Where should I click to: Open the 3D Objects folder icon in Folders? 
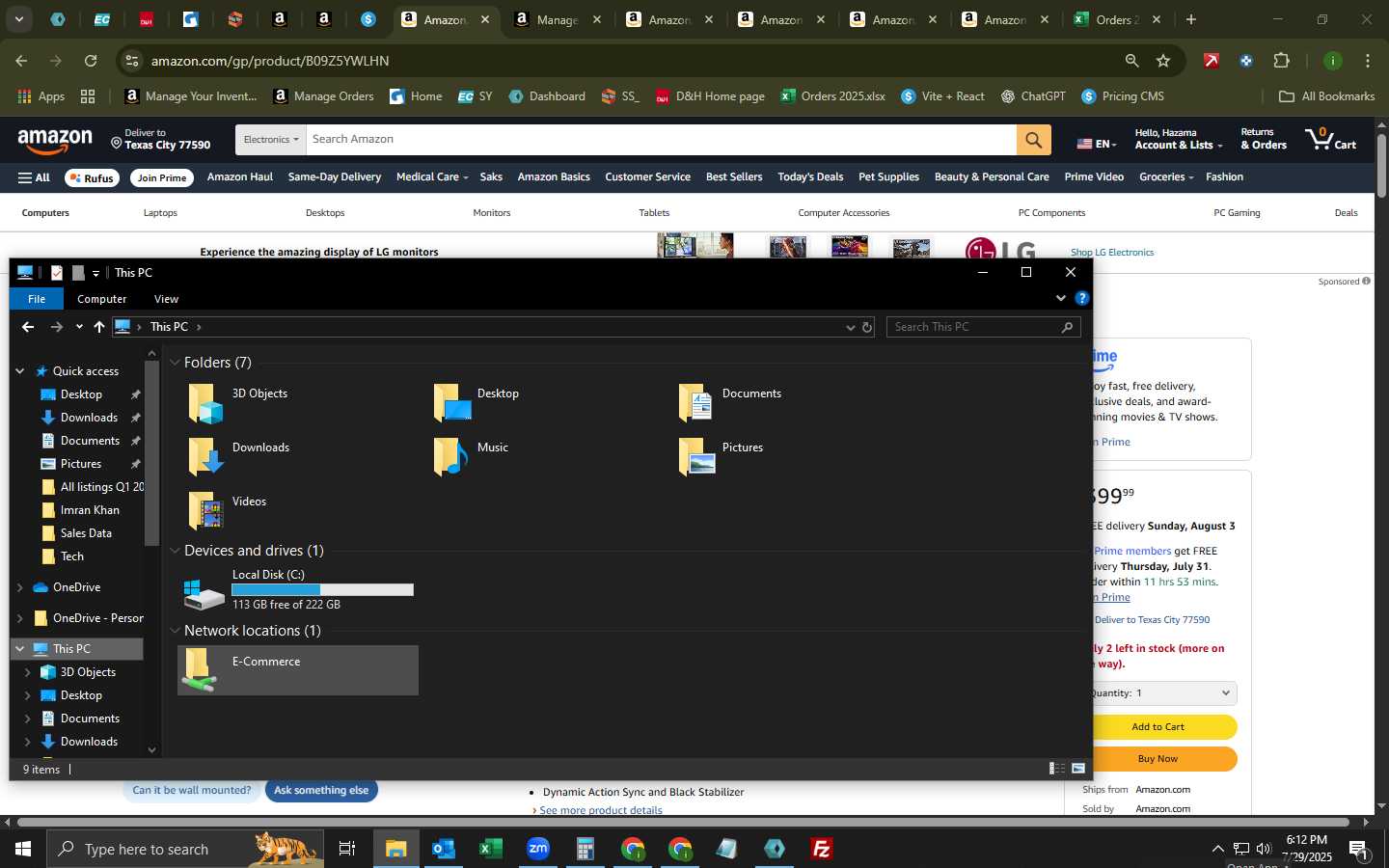pos(205,403)
